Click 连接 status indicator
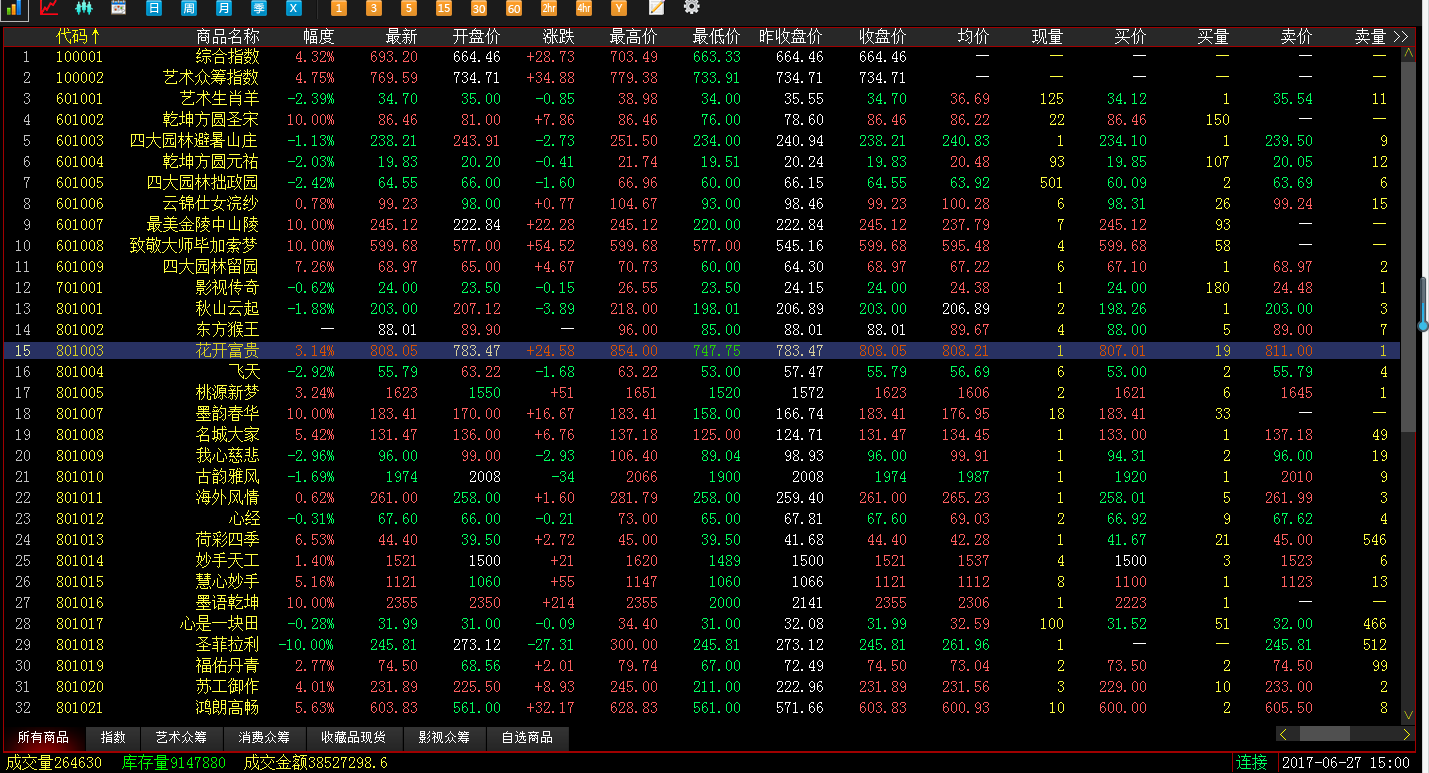This screenshot has width=1429, height=773. pos(1251,762)
